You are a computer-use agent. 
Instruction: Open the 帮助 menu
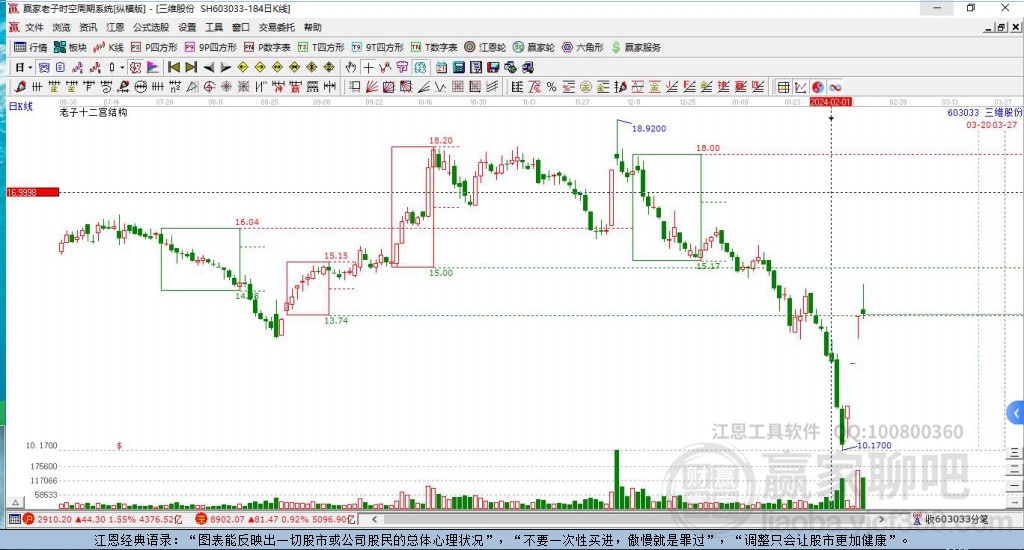pyautogui.click(x=313, y=27)
